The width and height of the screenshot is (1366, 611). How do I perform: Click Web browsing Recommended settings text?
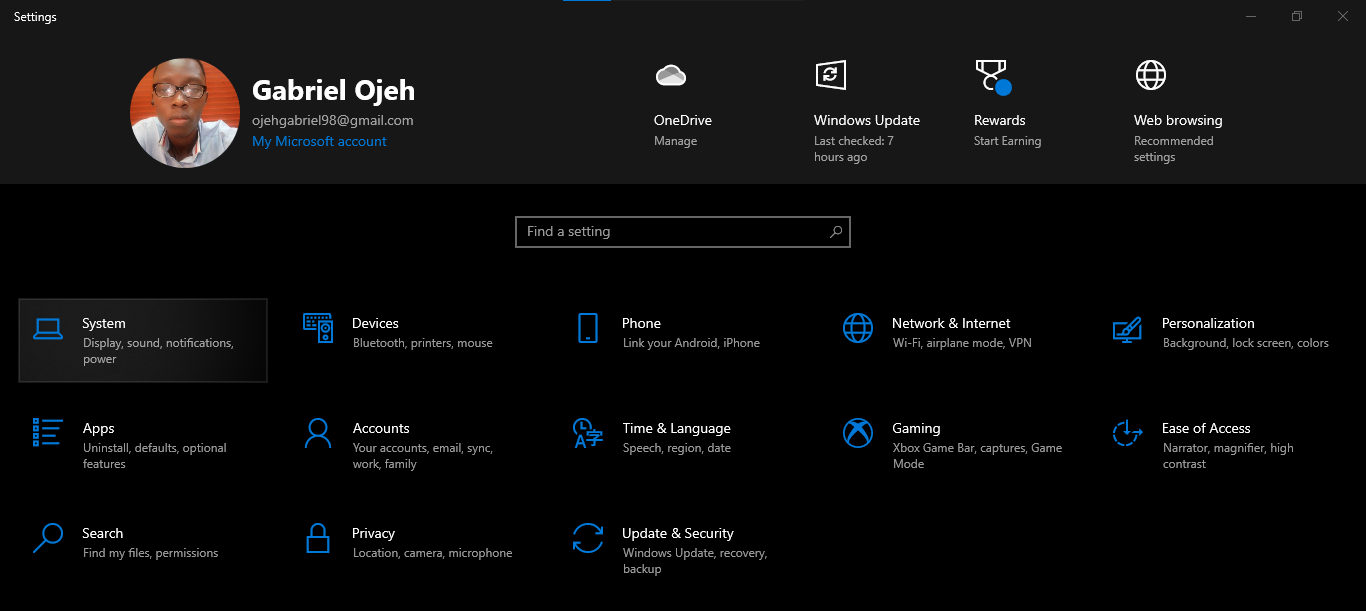point(1174,149)
